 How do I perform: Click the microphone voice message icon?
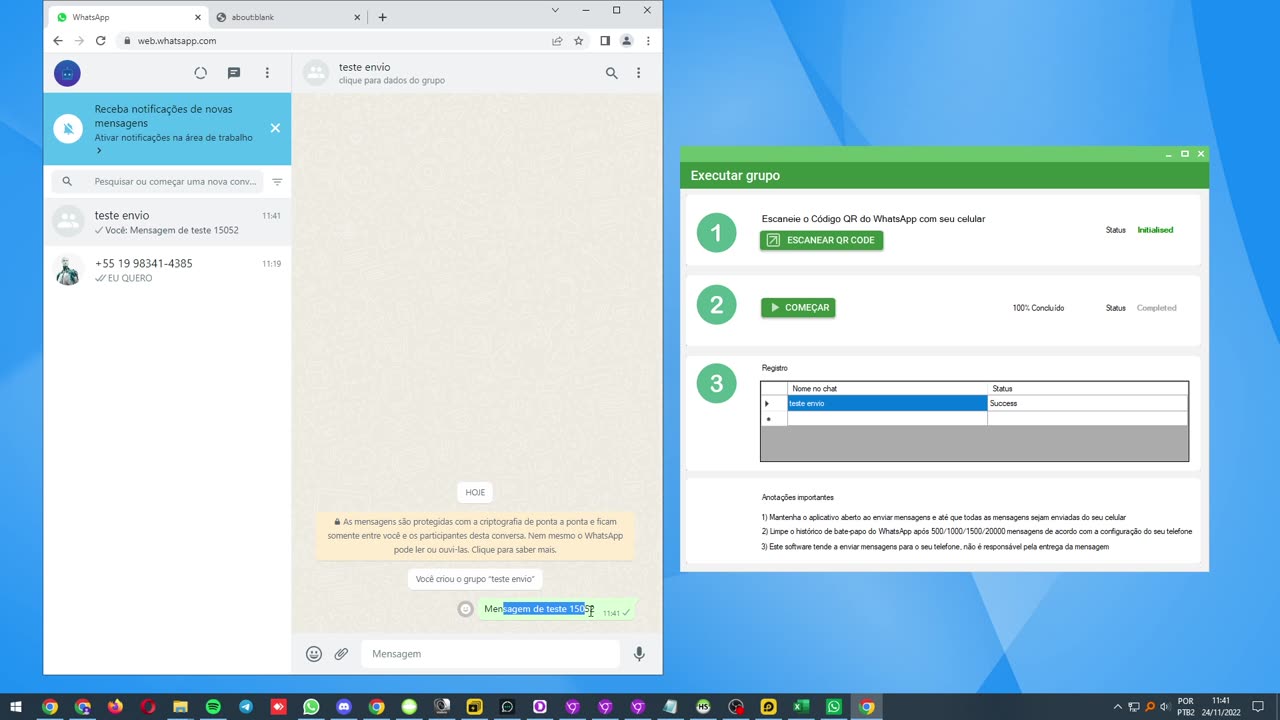[639, 654]
